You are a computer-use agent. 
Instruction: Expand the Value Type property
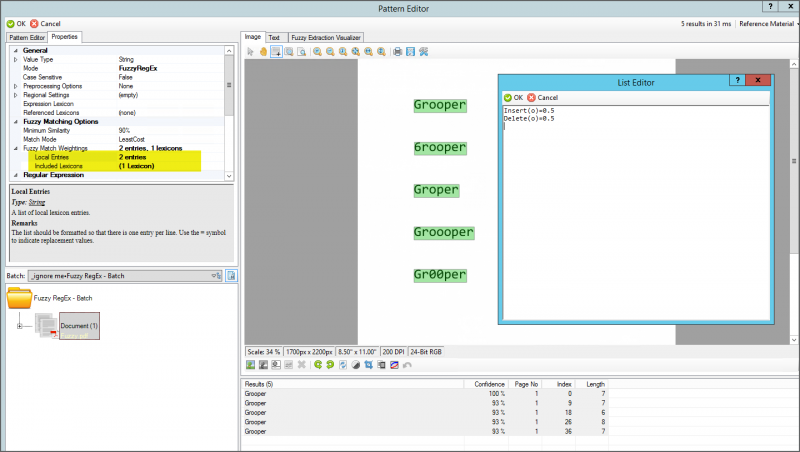[15, 60]
